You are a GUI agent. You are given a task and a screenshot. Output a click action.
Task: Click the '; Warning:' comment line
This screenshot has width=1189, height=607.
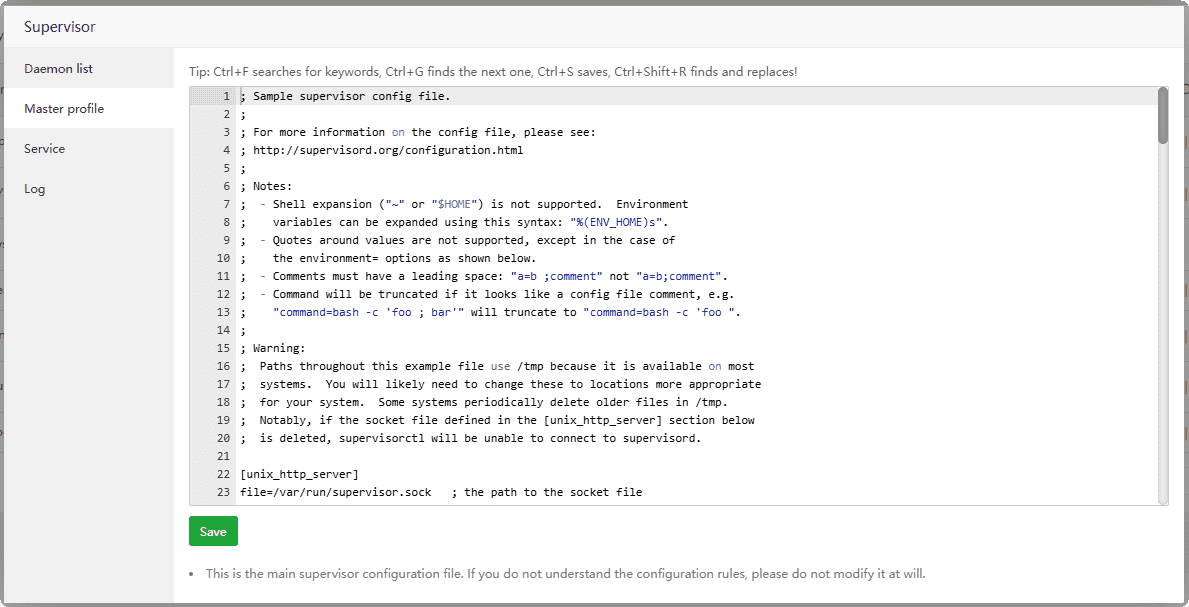coord(272,348)
